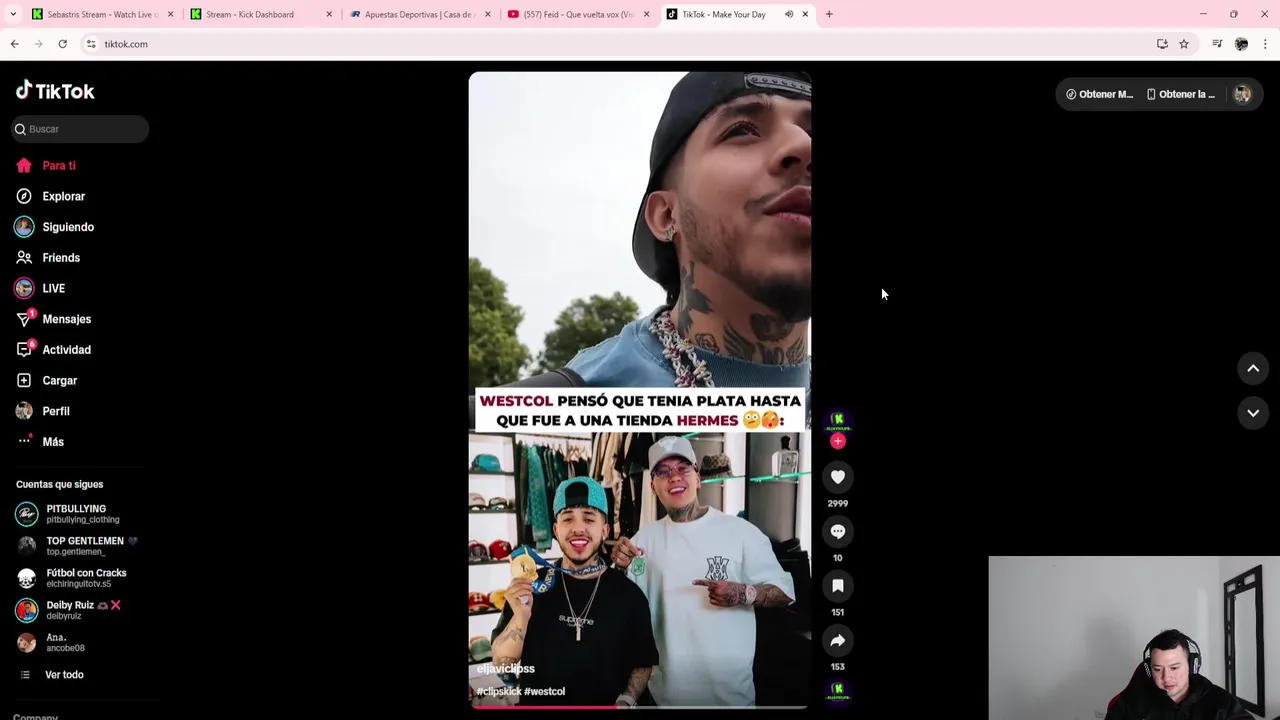Open Fútbol con Cracks account
Viewport: 1280px width, 720px height.
tap(82, 578)
